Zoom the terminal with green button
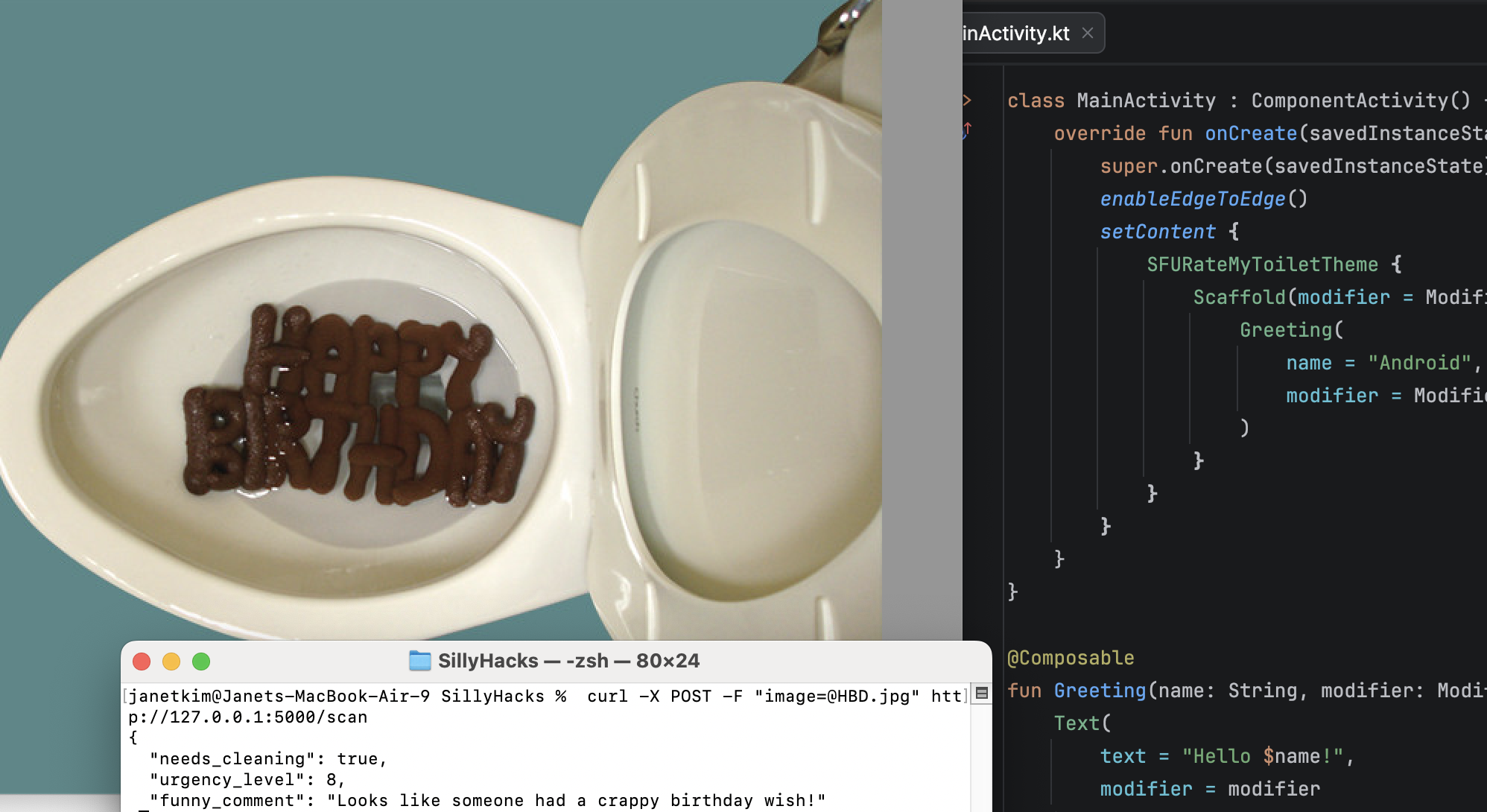The image size is (1487, 812). coord(201,662)
